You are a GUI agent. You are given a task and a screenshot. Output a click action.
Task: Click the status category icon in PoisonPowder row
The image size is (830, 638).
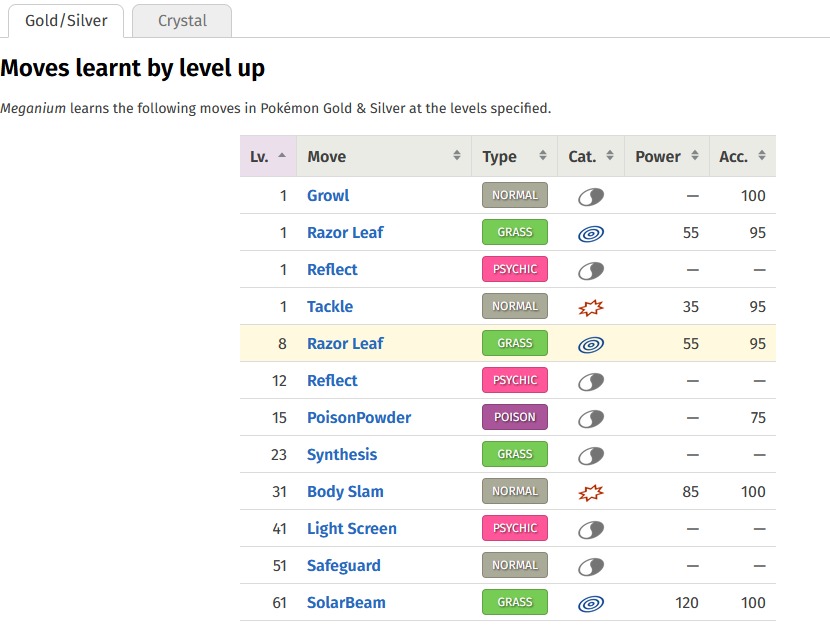(591, 418)
